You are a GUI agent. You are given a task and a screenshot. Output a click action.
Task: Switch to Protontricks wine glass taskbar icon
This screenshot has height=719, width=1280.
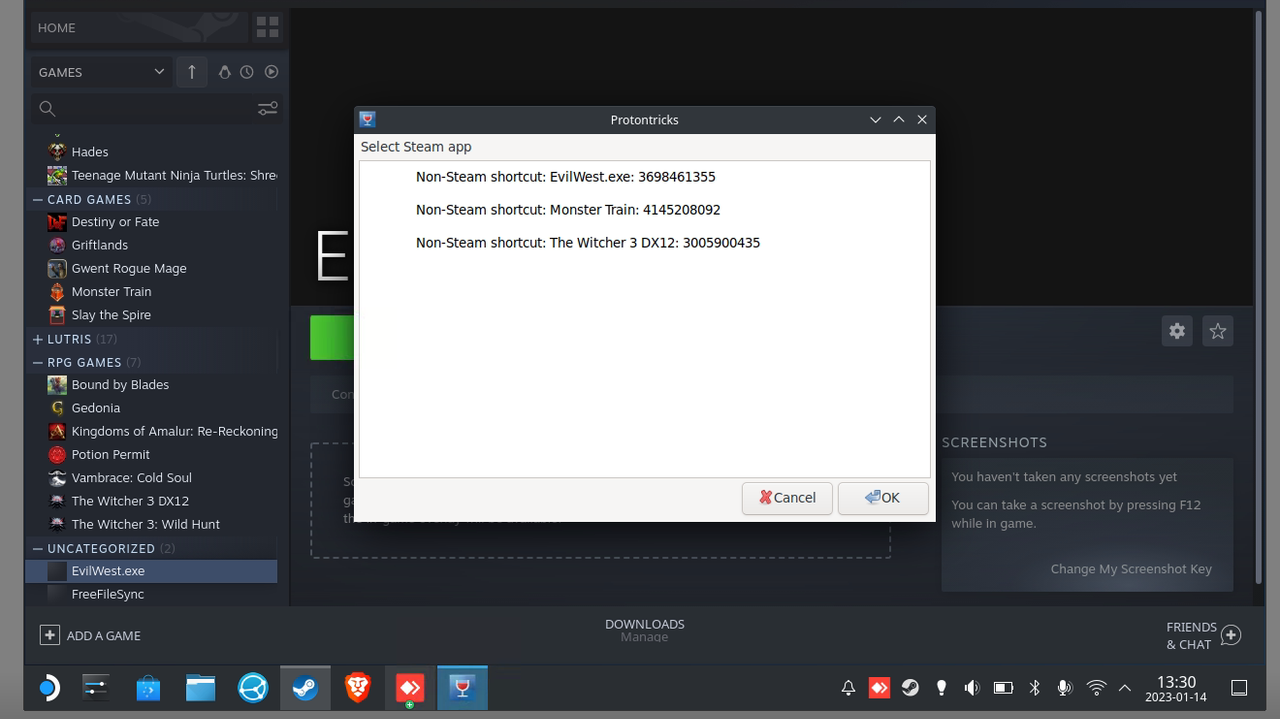click(462, 688)
